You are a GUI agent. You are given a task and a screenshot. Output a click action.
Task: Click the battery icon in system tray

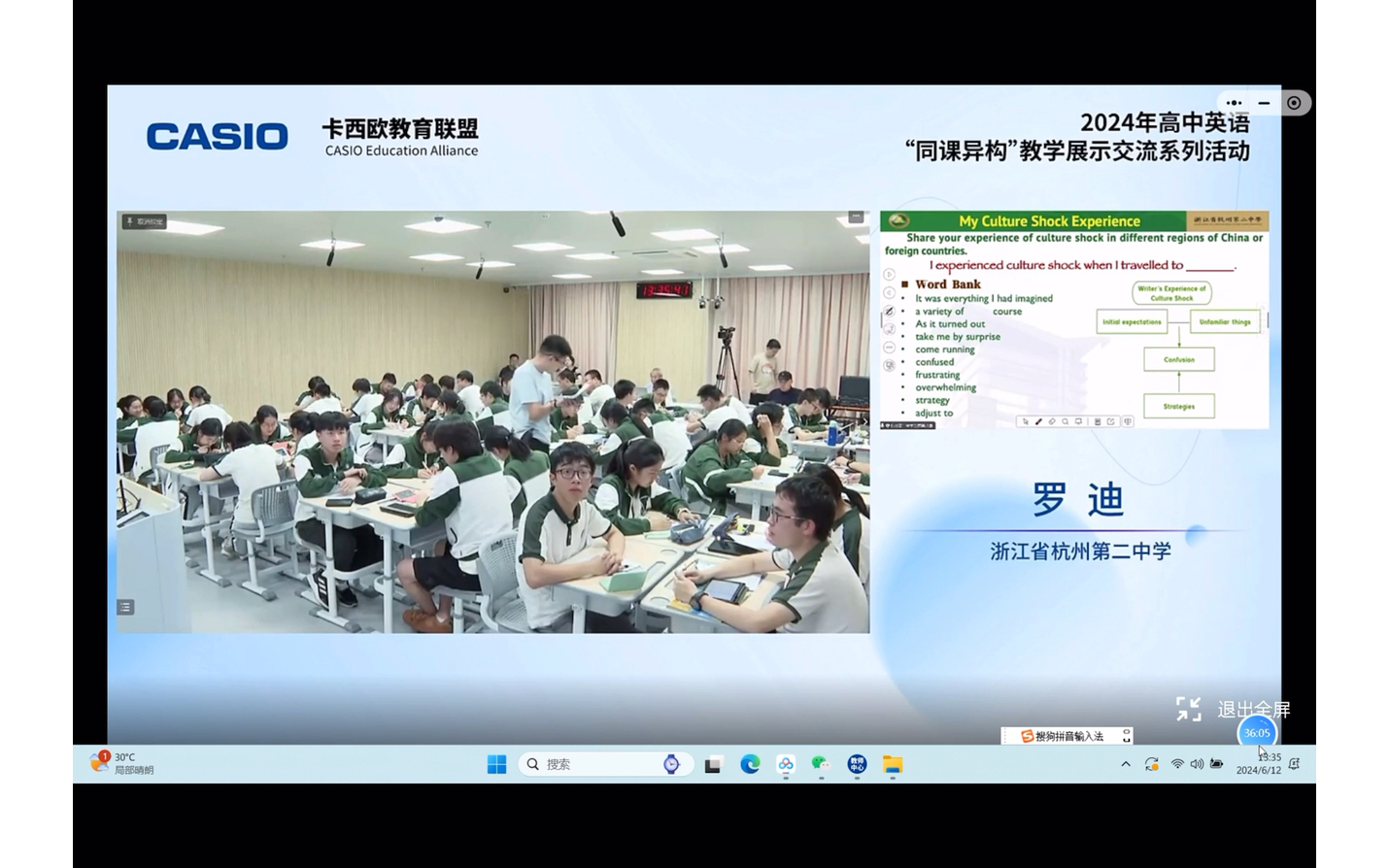pos(1217,765)
